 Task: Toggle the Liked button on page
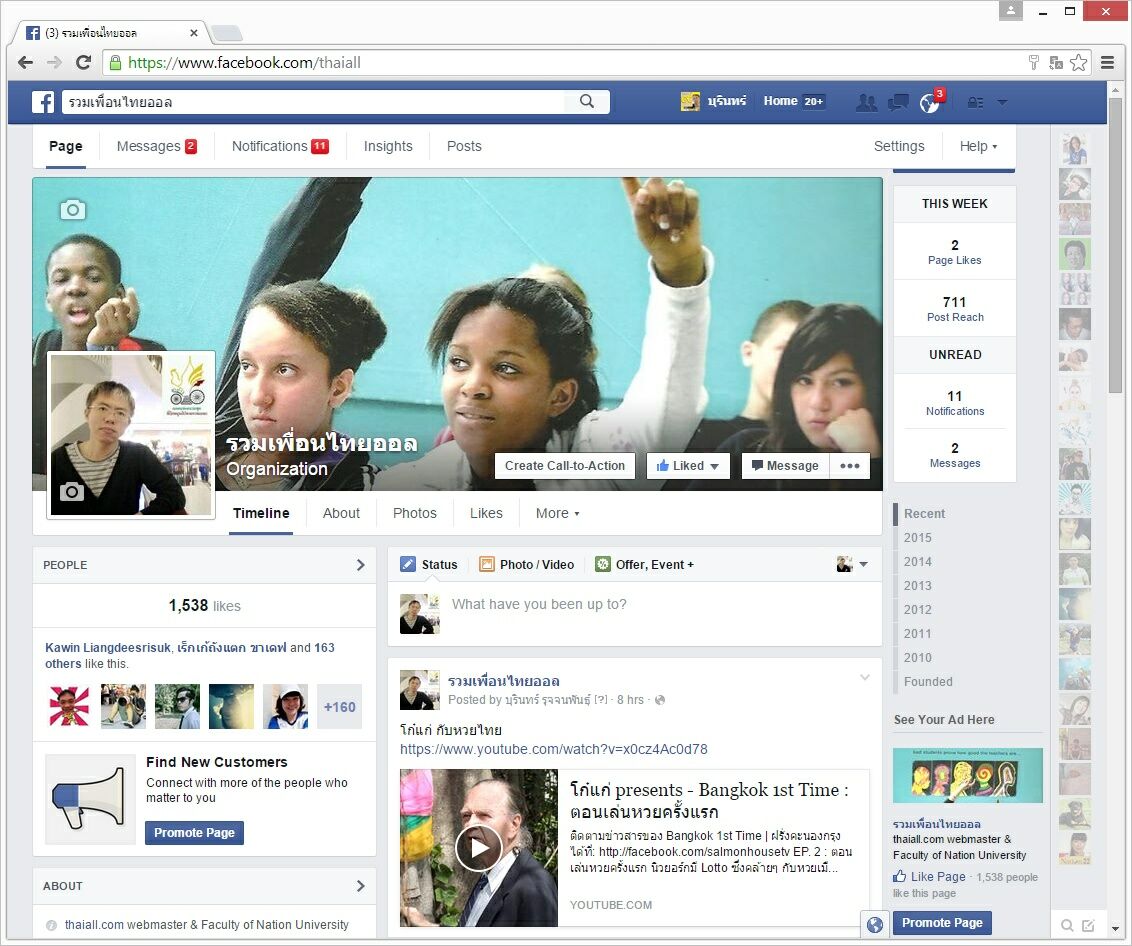tap(688, 466)
